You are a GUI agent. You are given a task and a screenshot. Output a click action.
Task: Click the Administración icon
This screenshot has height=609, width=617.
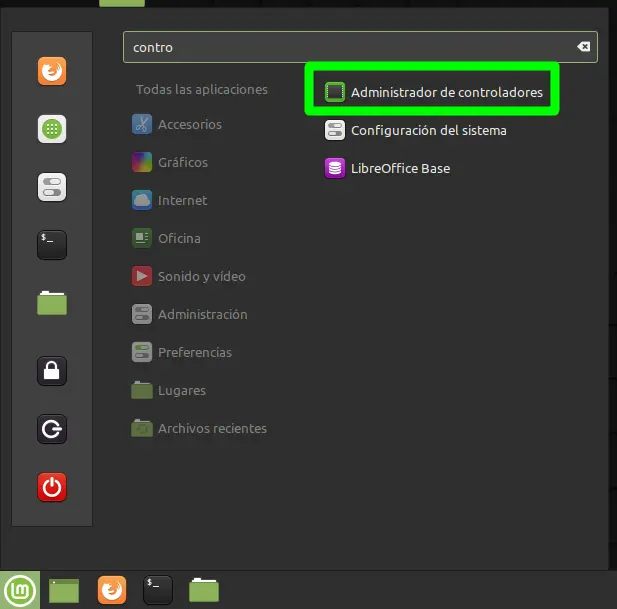(142, 314)
